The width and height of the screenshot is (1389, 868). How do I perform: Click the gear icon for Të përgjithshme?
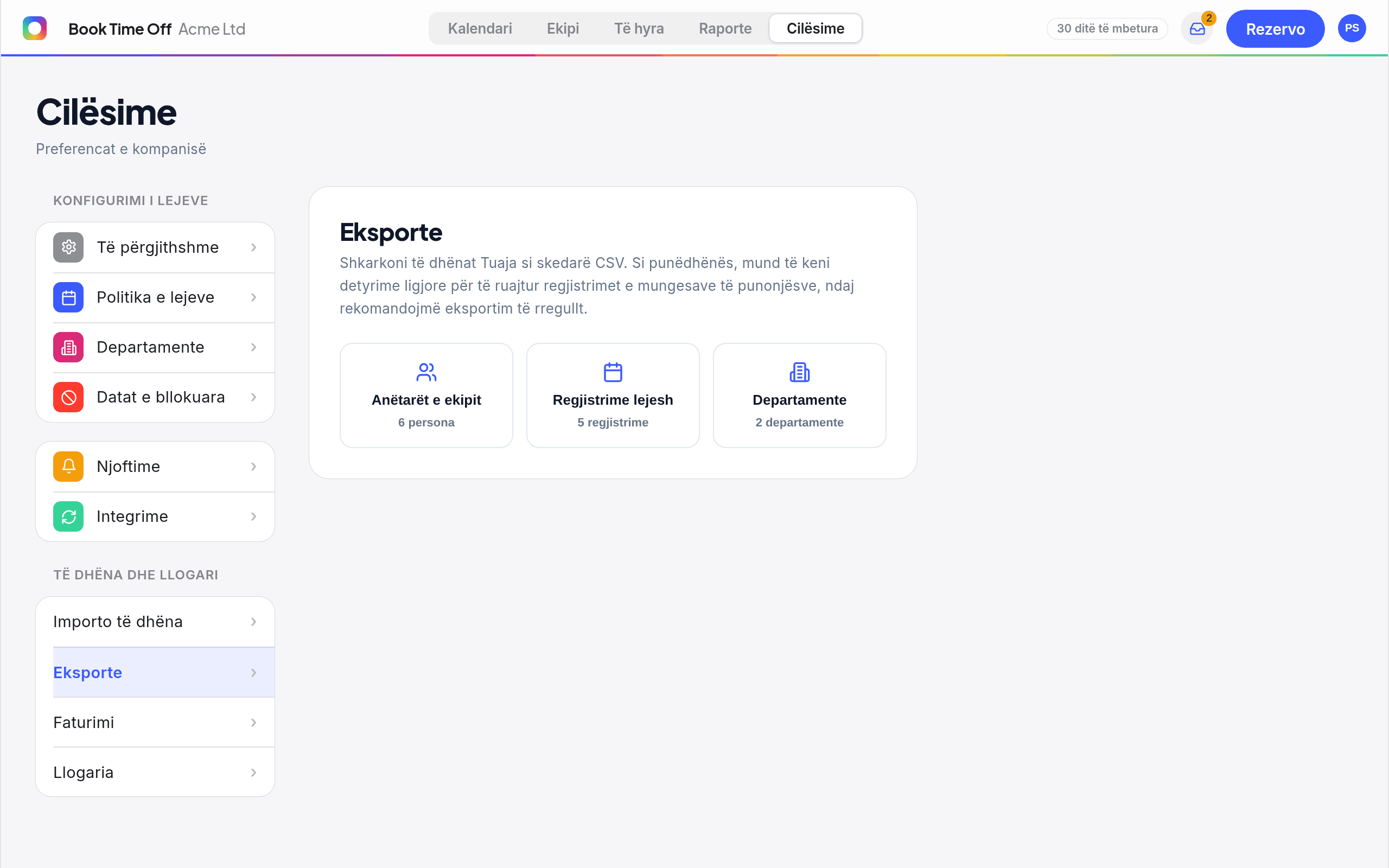68,247
